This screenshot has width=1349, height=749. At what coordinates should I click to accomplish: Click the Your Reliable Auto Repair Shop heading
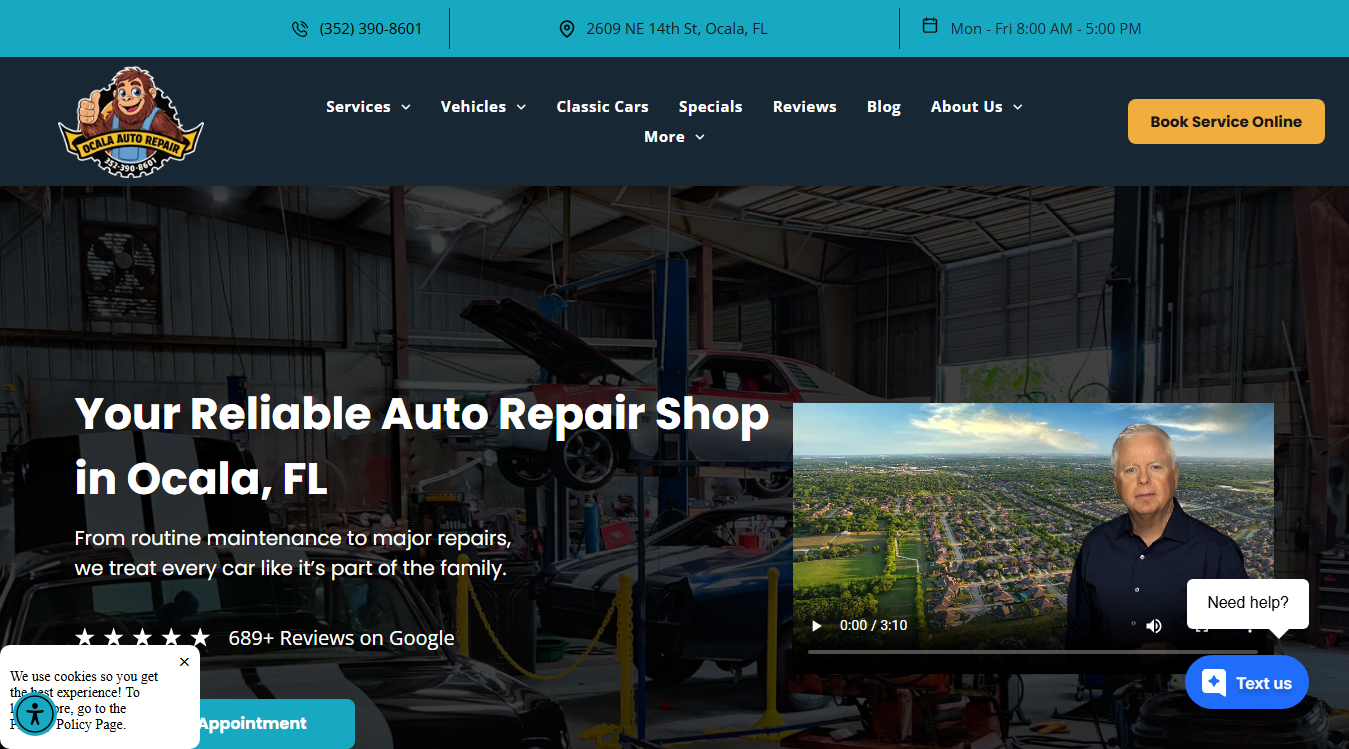(x=422, y=446)
